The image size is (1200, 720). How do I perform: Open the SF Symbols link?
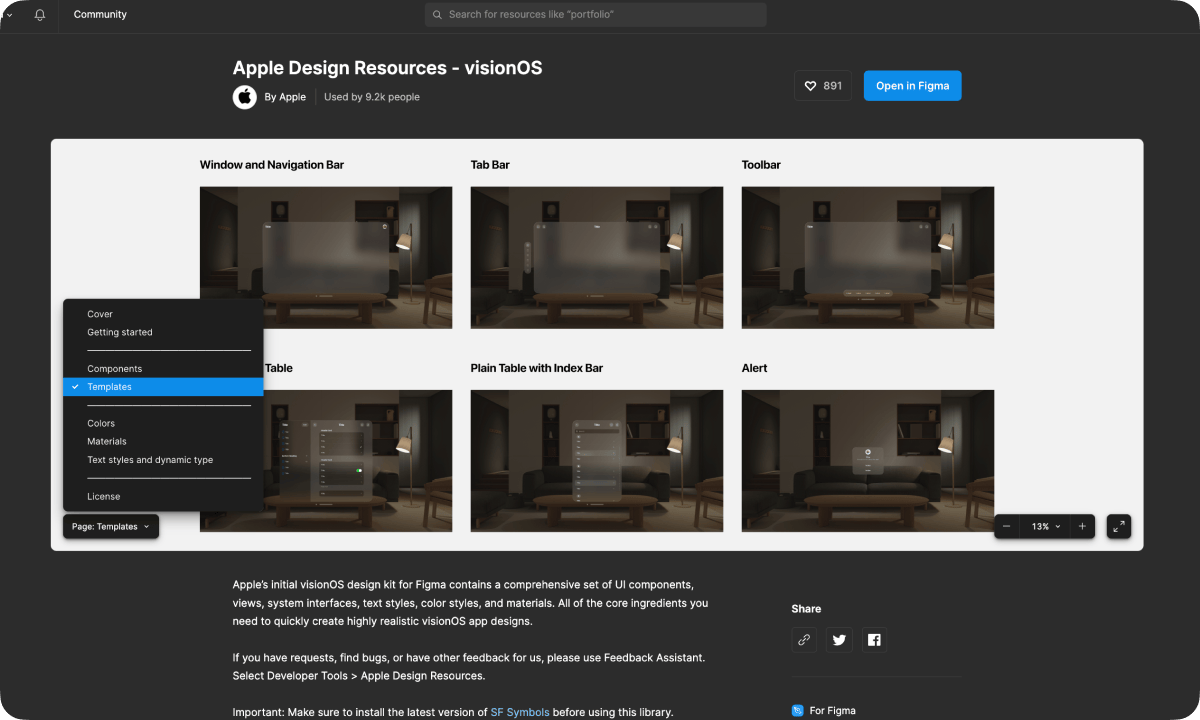click(520, 712)
